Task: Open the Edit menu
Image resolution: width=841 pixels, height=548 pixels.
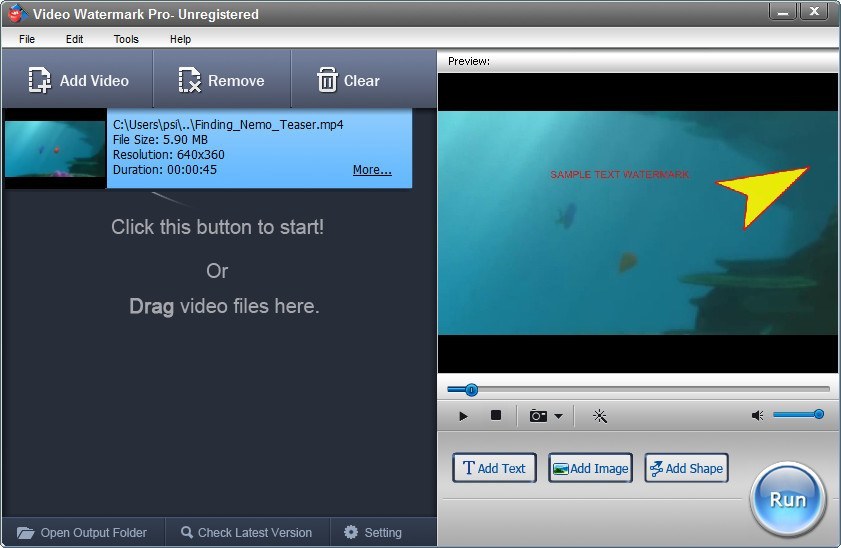Action: point(75,39)
